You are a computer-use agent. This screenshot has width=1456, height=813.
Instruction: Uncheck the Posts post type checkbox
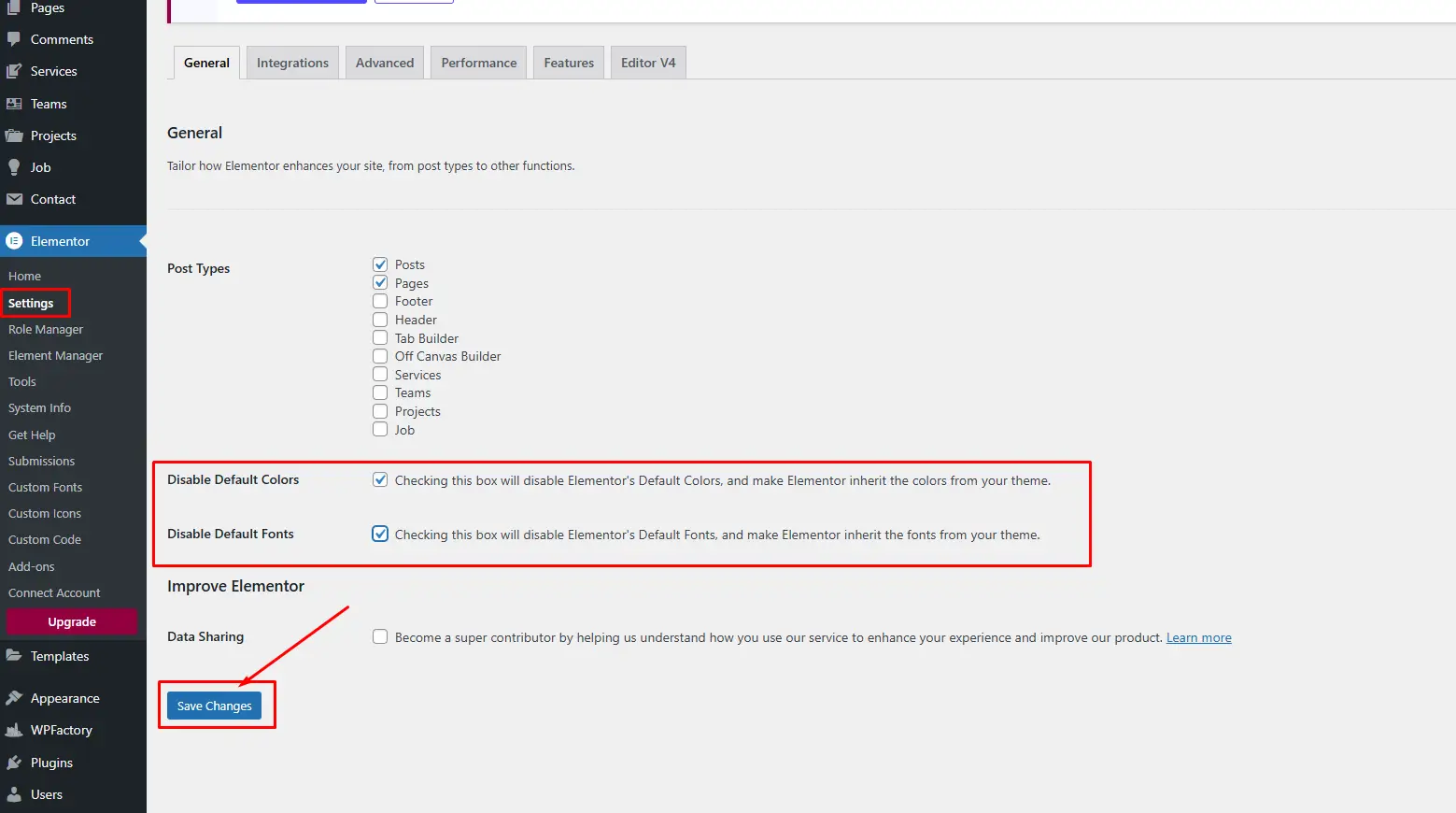click(380, 264)
